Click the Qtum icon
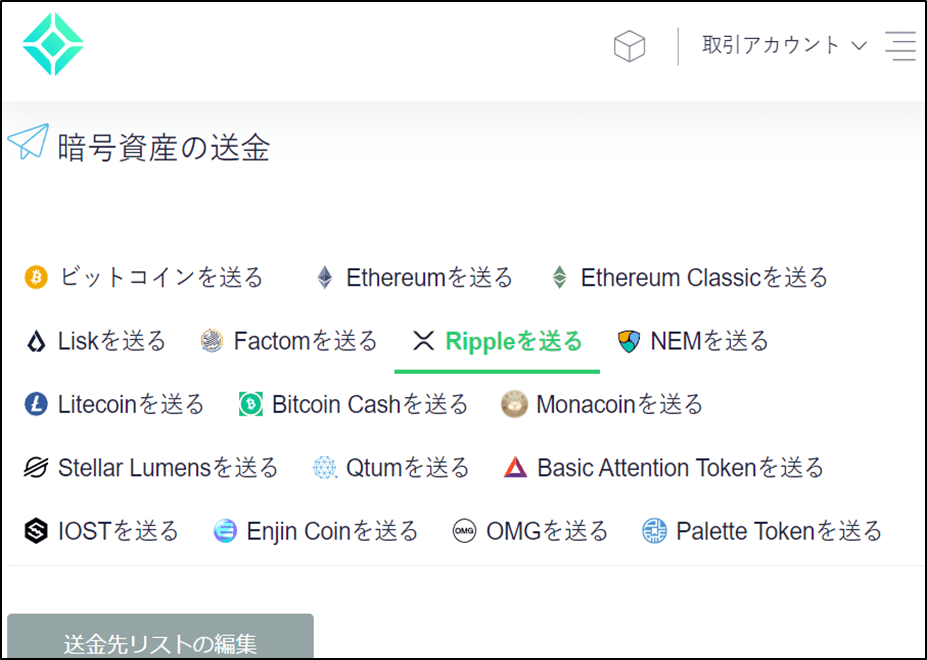 click(x=325, y=468)
